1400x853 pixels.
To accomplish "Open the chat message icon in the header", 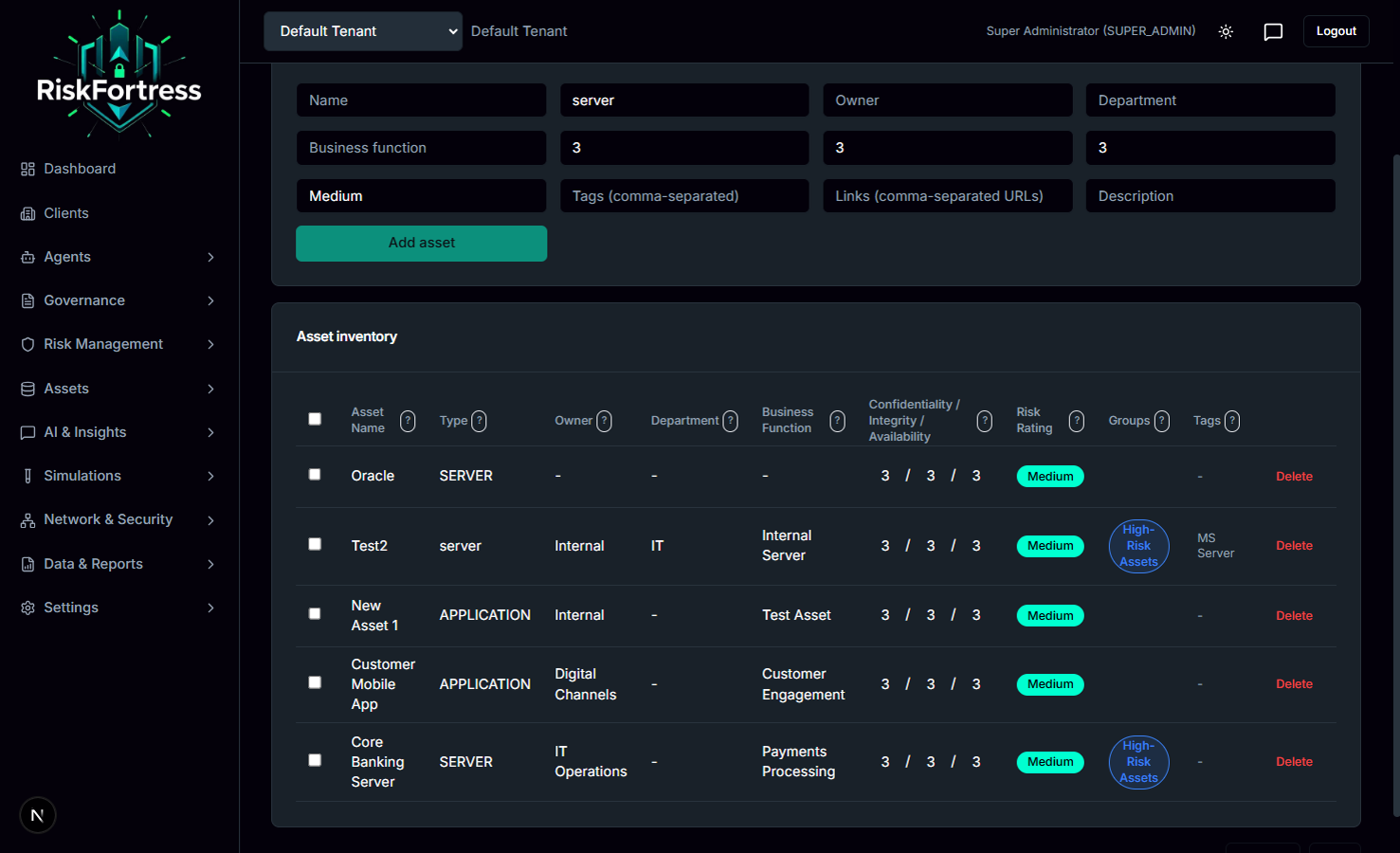I will [1273, 31].
